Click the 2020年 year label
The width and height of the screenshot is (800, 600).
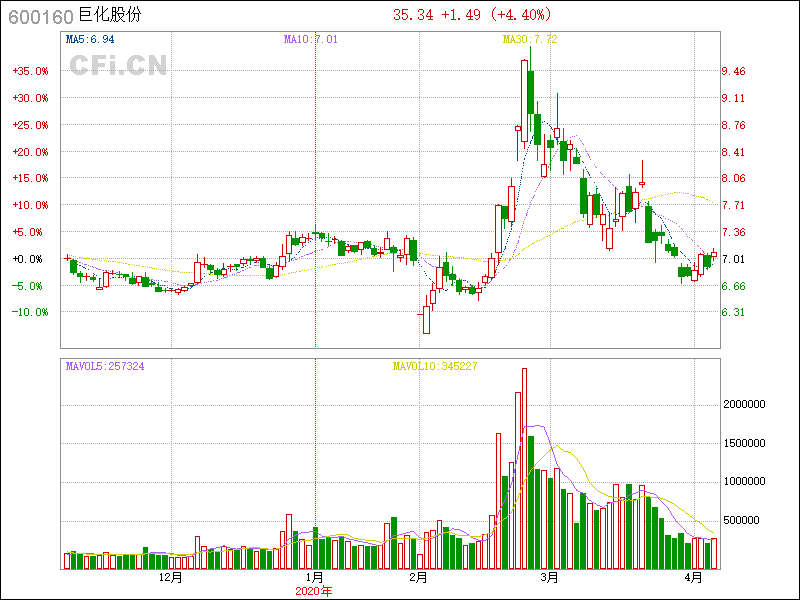(x=313, y=591)
